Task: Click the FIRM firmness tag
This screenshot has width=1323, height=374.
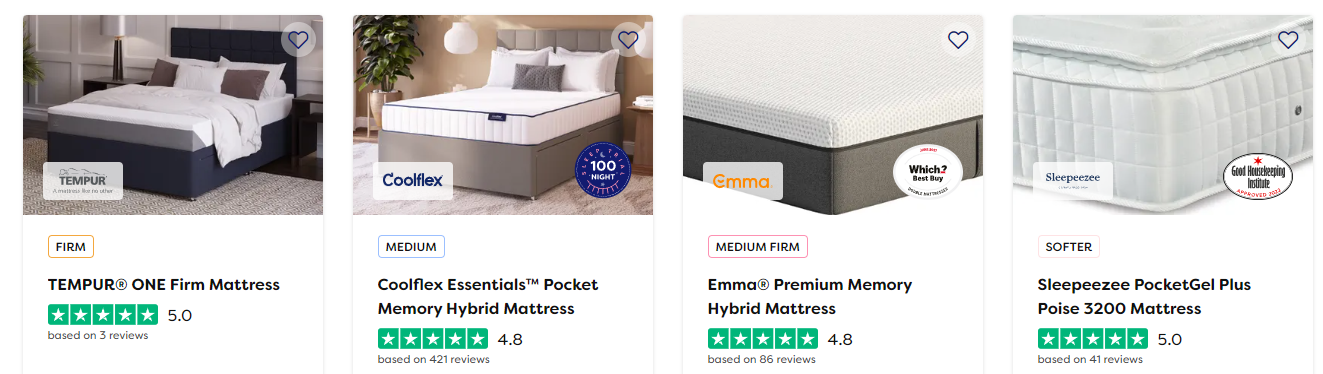Action: coord(71,246)
